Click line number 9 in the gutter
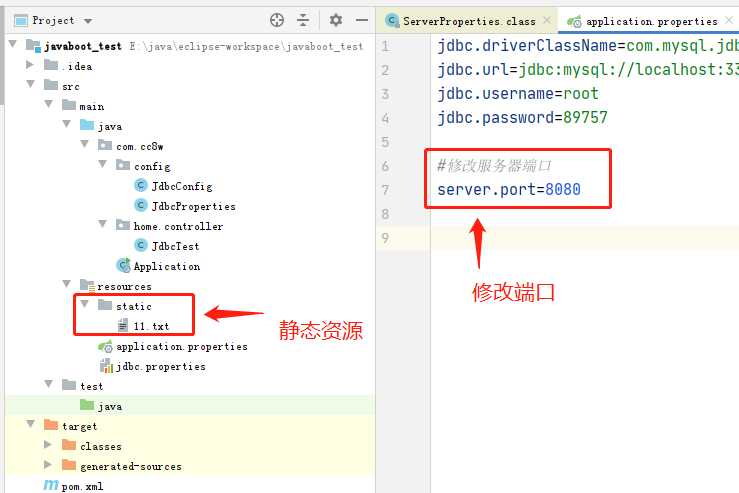Image resolution: width=739 pixels, height=493 pixels. pyautogui.click(x=385, y=238)
